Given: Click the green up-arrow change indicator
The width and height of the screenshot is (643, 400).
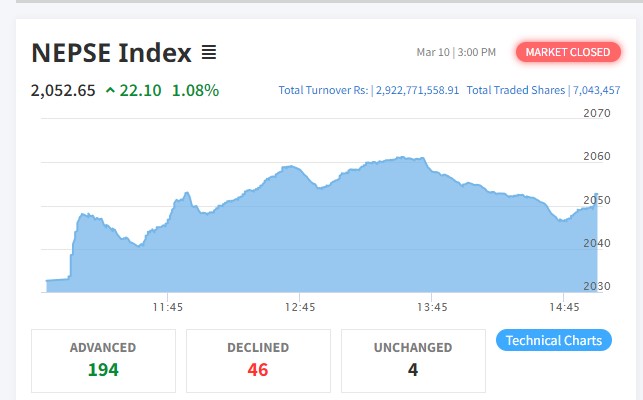Looking at the screenshot, I should point(110,91).
